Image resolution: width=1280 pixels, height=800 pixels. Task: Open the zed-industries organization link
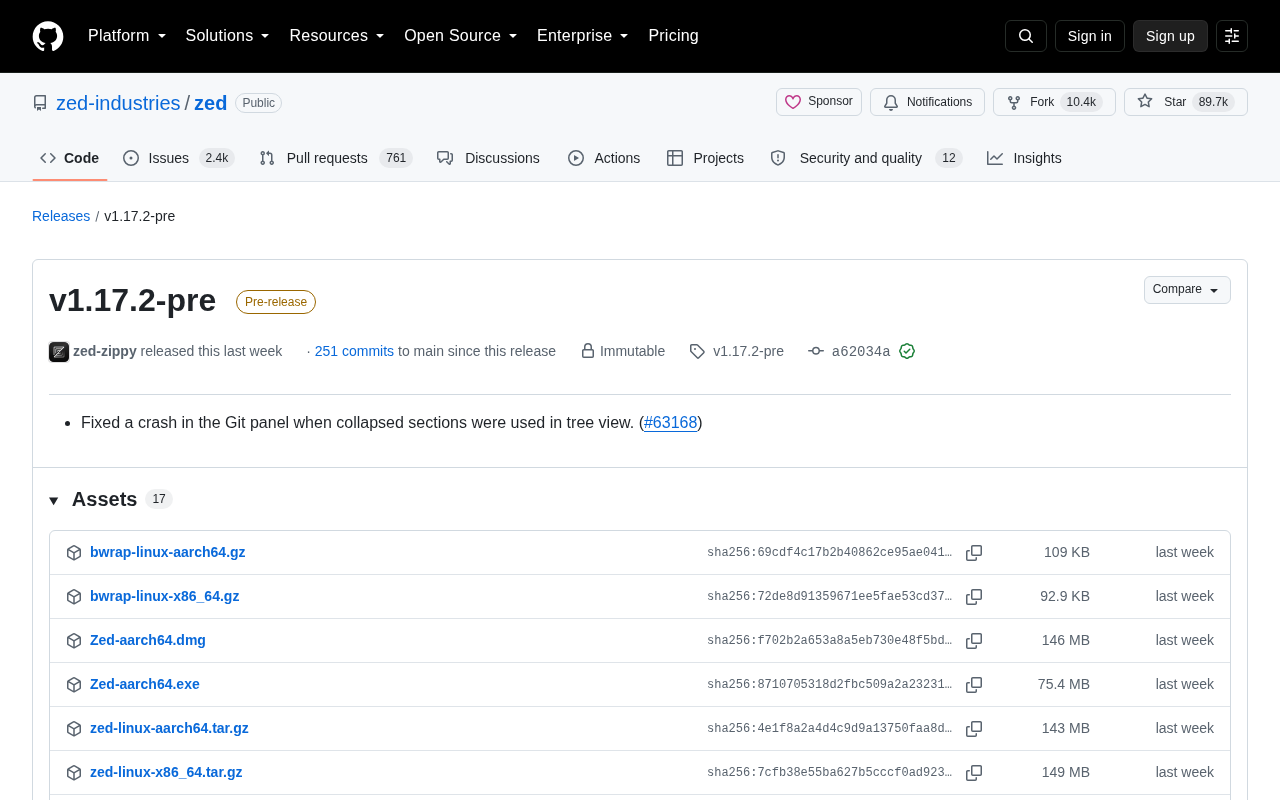pyautogui.click(x=118, y=103)
